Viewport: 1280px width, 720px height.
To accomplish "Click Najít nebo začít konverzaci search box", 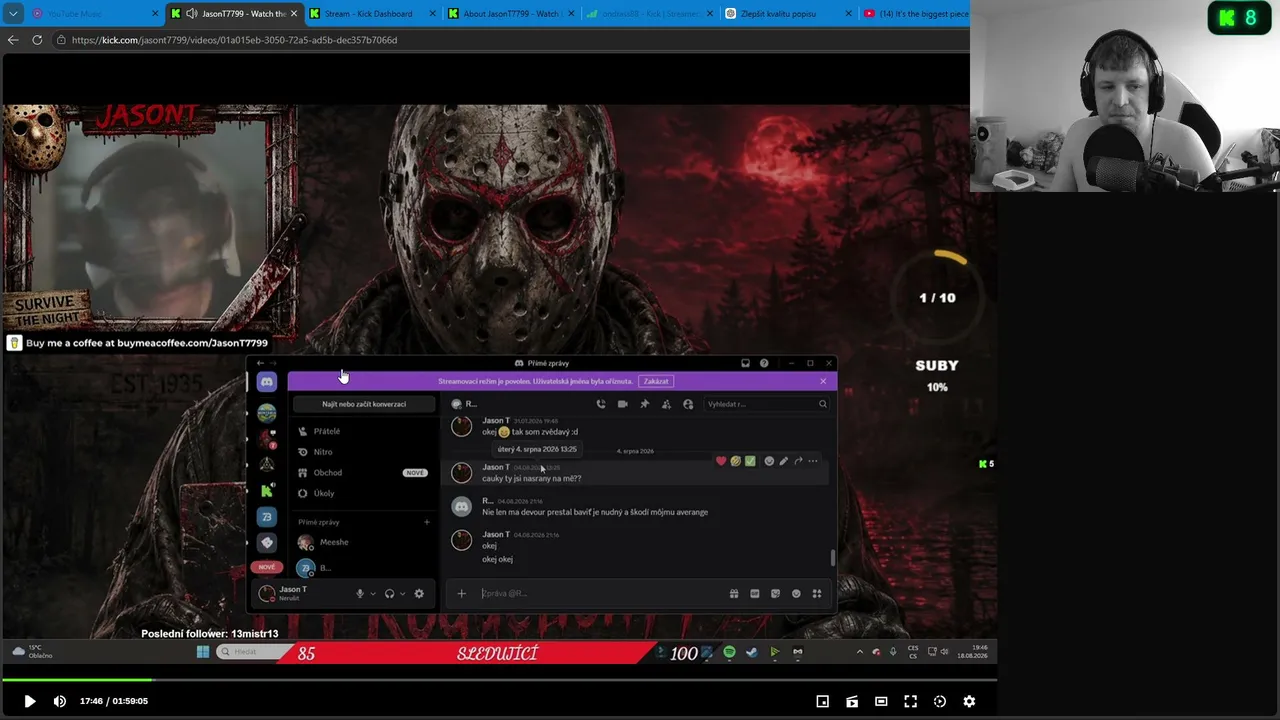I will click(364, 404).
